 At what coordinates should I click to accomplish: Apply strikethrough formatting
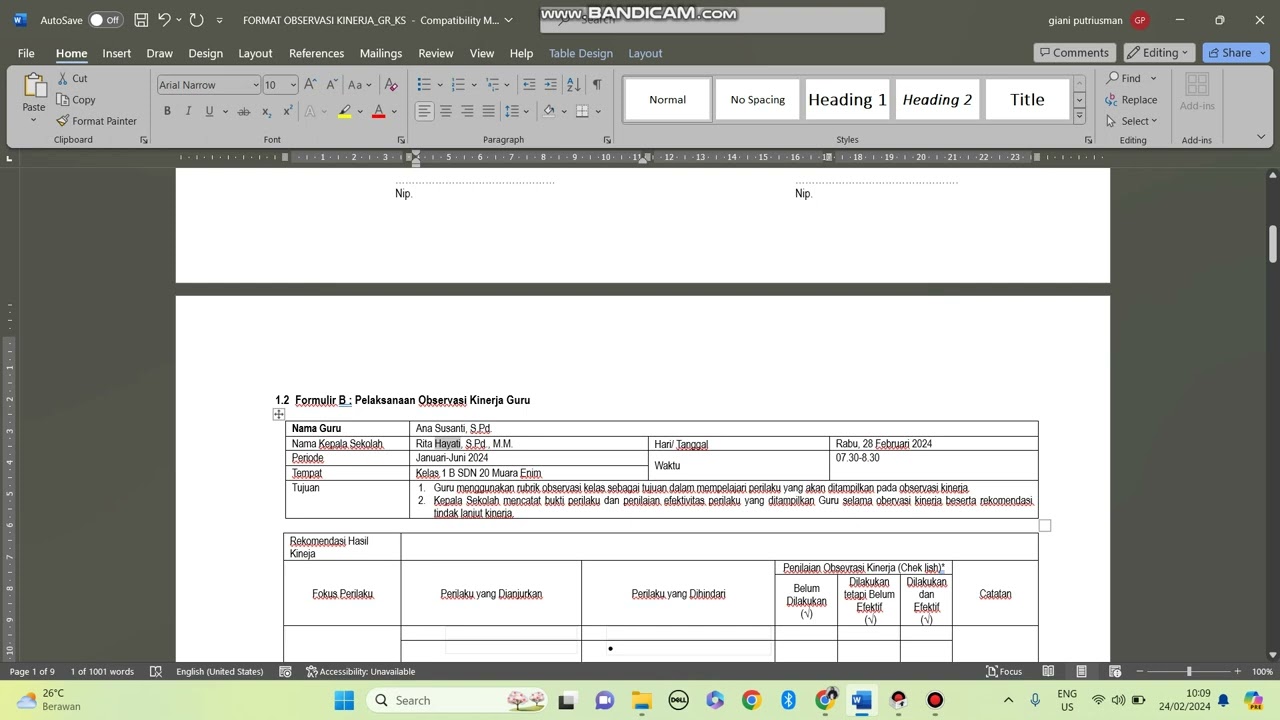click(x=243, y=111)
